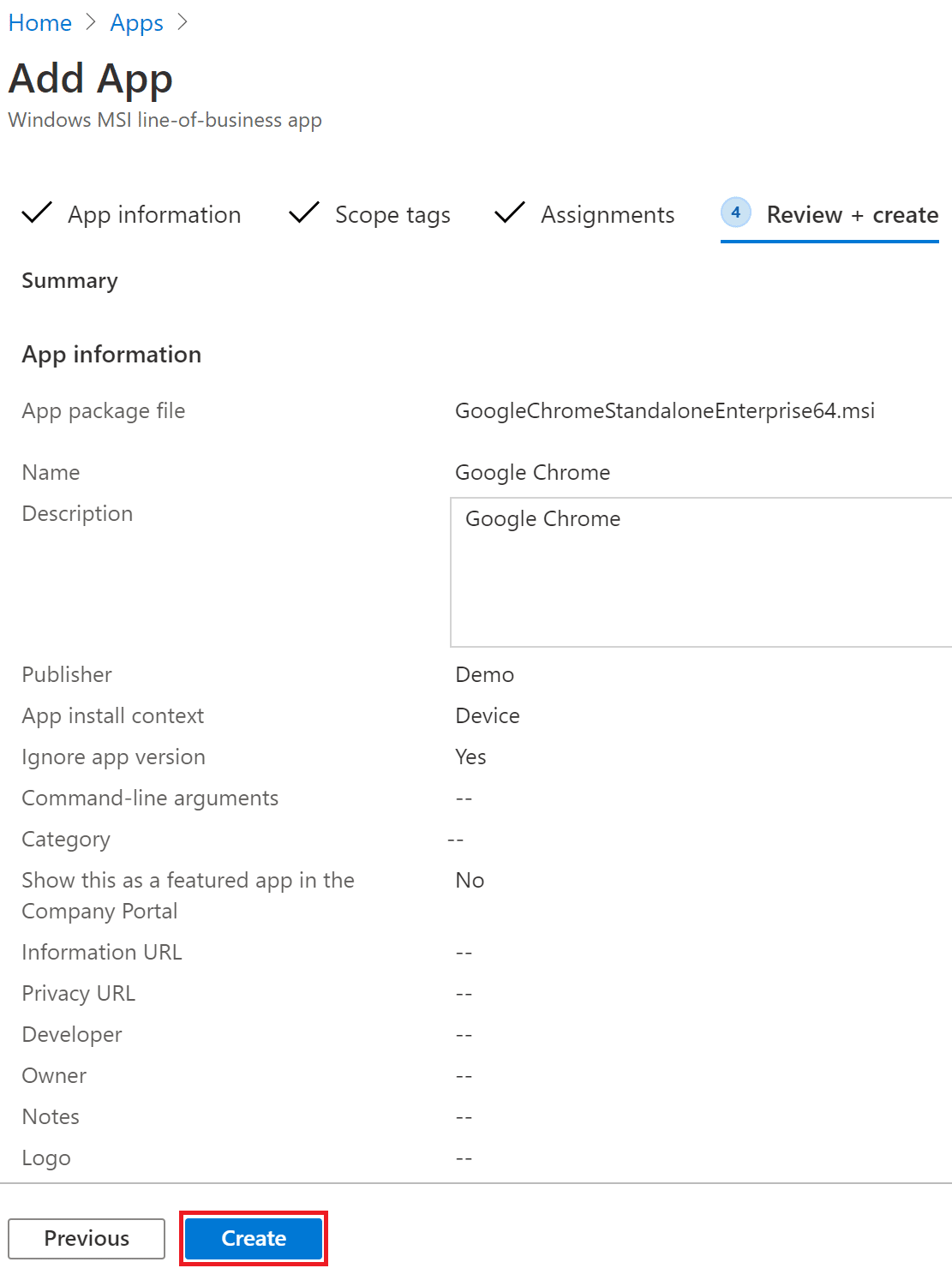Image resolution: width=952 pixels, height=1286 pixels.
Task: Click the checkmark icon beside Scope tags
Action: (304, 214)
